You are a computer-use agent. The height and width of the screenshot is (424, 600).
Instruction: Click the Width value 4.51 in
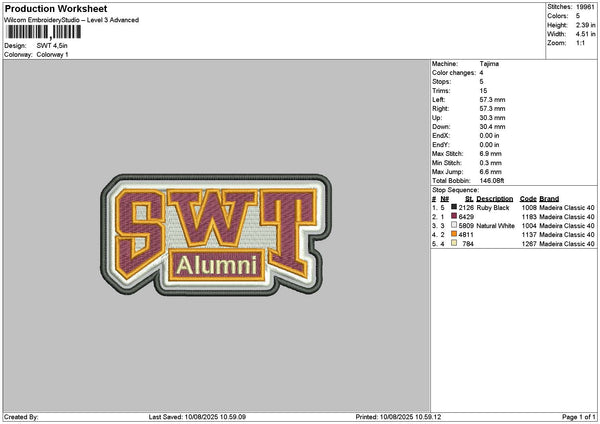(x=585, y=34)
